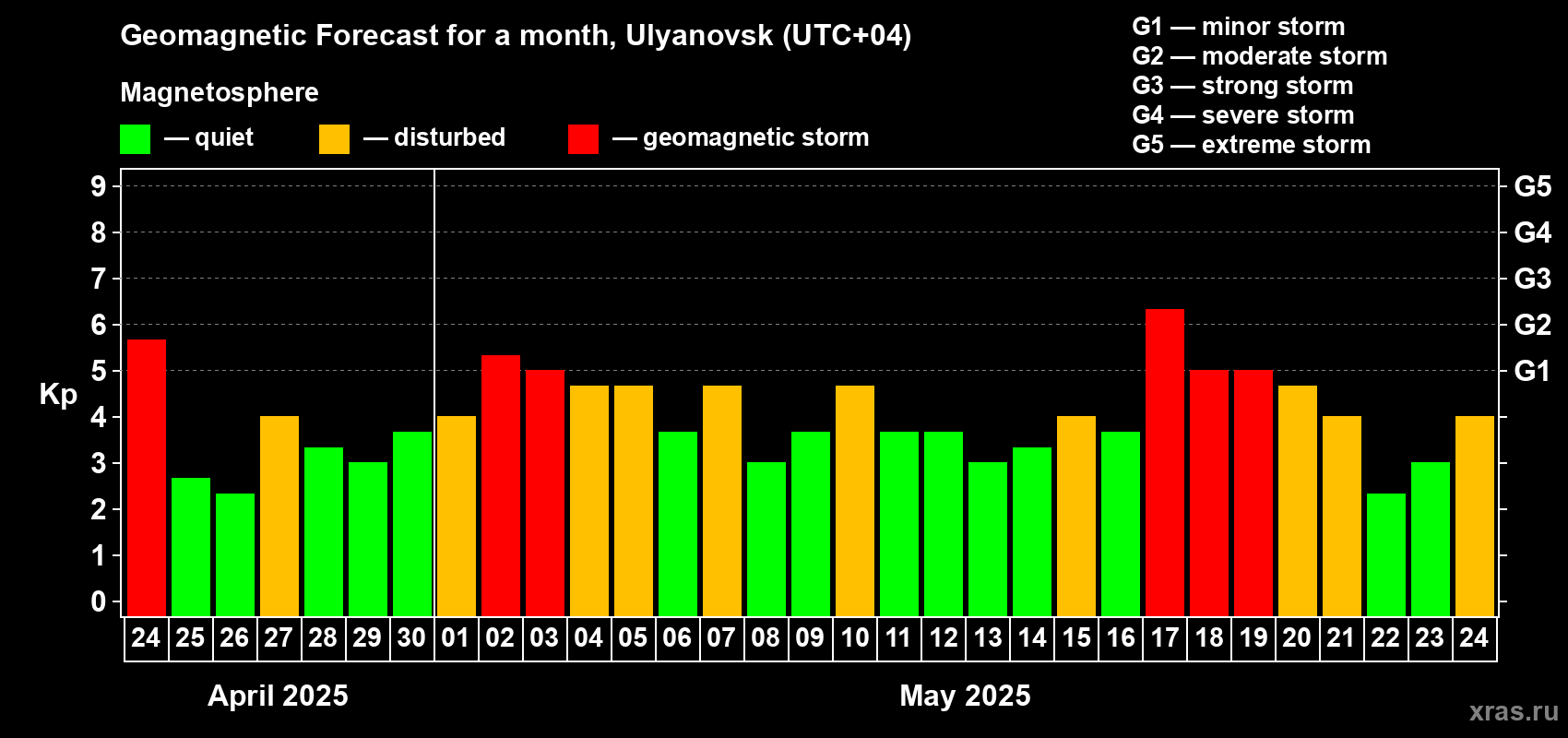Click the 'April 2025' month label
The height and width of the screenshot is (738, 1568).
[x=278, y=696]
